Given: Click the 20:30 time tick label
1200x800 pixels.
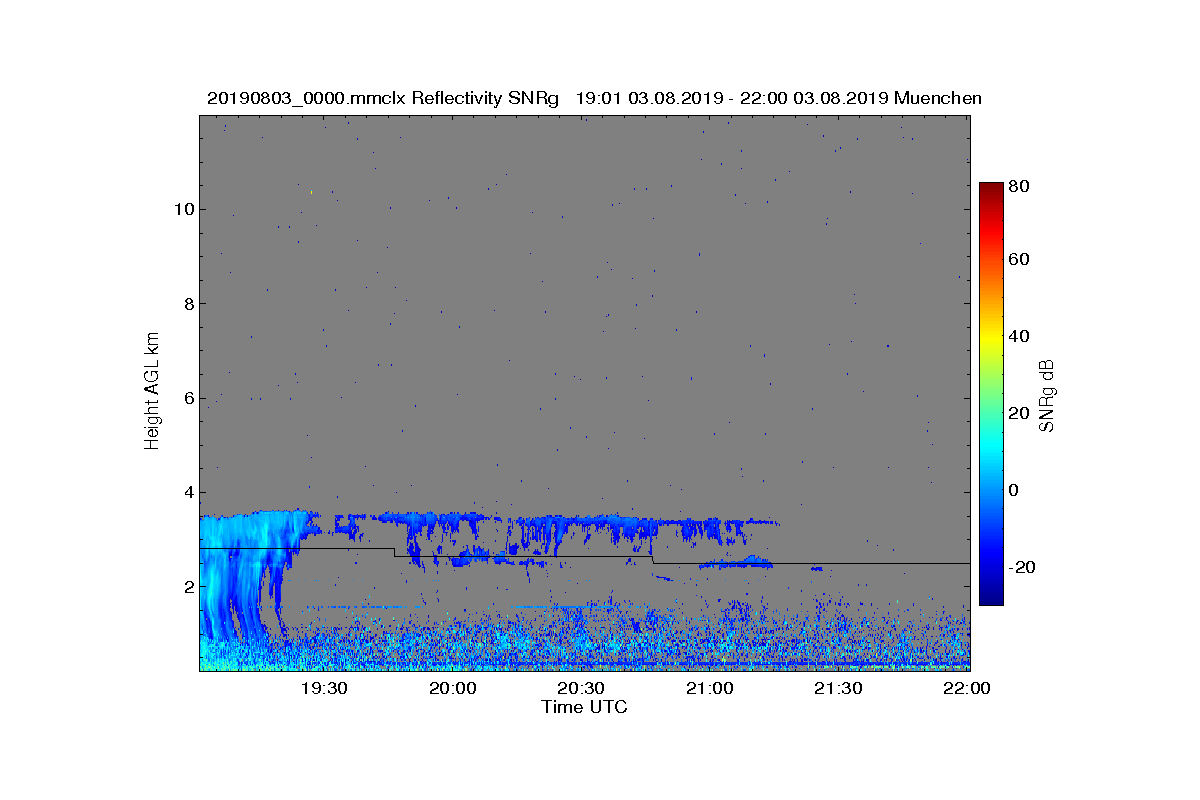Looking at the screenshot, I should (581, 688).
